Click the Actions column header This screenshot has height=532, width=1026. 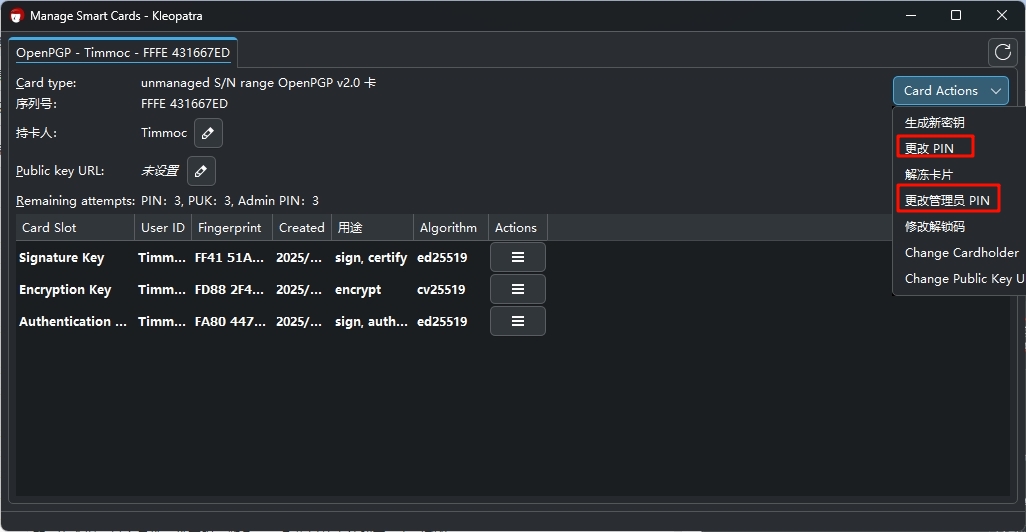click(x=518, y=228)
